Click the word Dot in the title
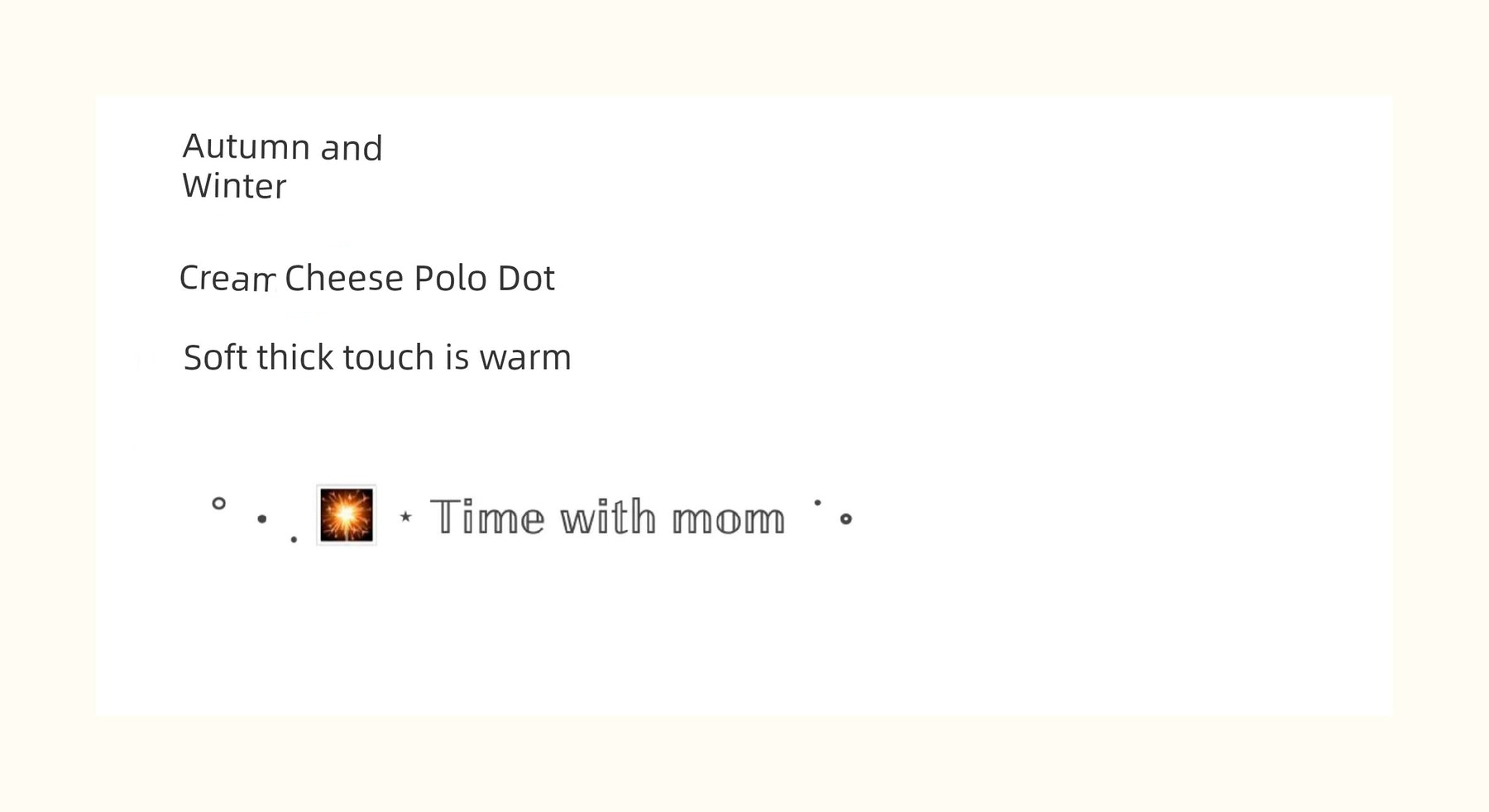The image size is (1489, 812). (x=525, y=278)
